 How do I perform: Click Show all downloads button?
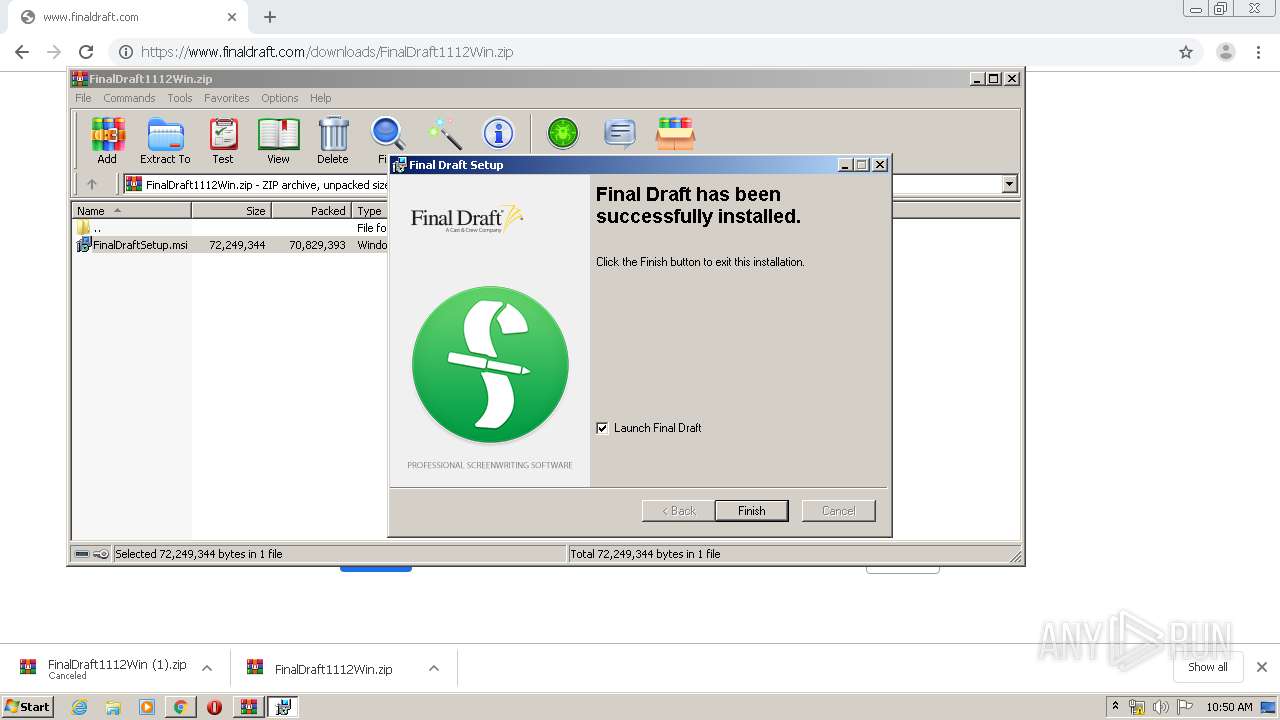pyautogui.click(x=1208, y=667)
